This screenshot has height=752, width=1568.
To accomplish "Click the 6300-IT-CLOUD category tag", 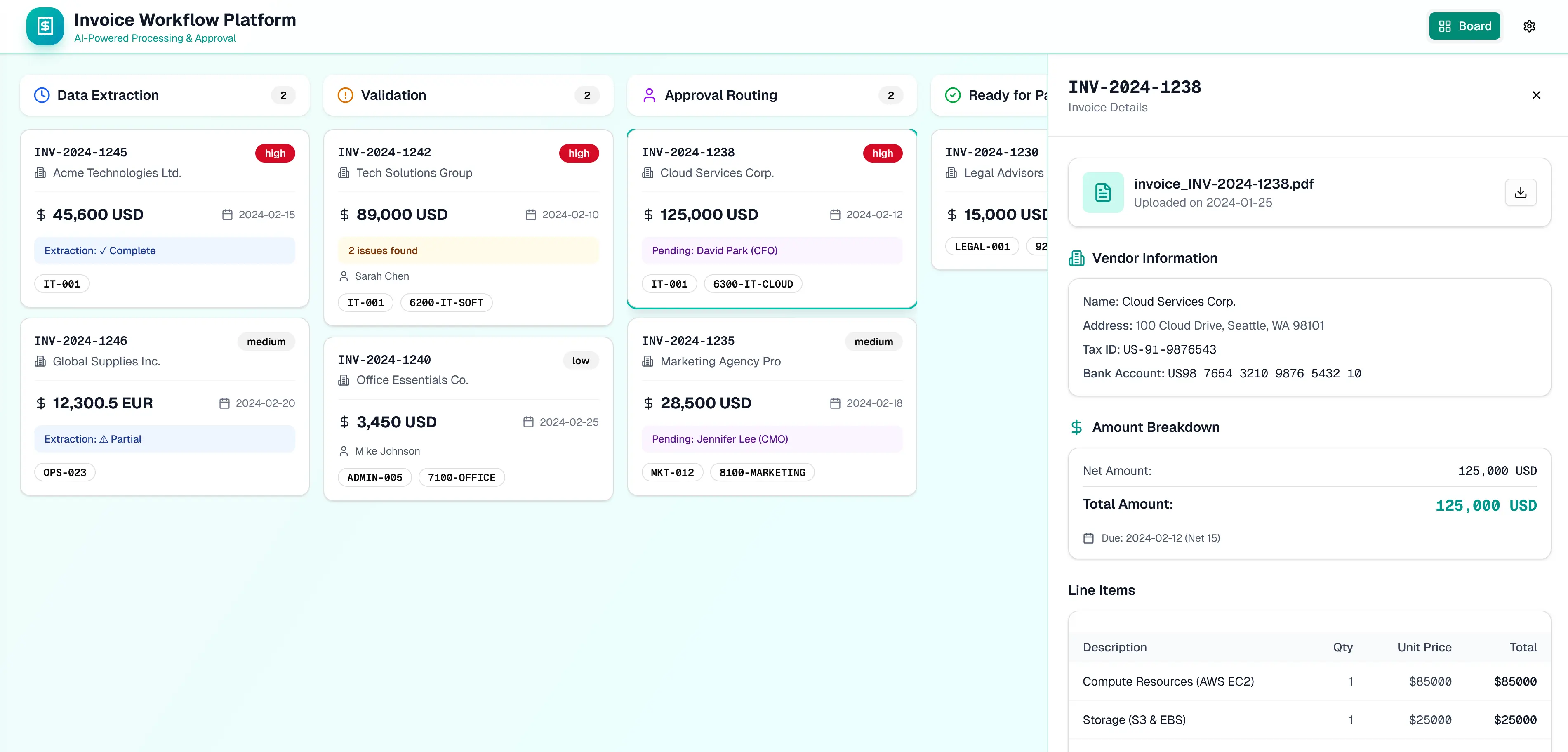I will tap(753, 284).
